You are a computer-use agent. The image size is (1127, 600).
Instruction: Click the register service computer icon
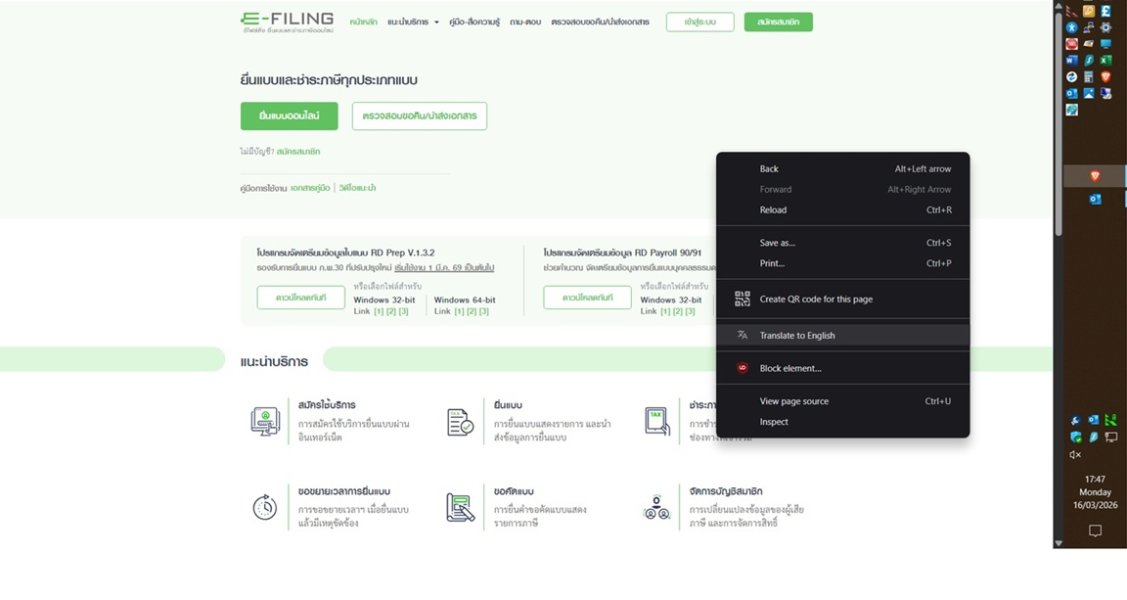265,422
